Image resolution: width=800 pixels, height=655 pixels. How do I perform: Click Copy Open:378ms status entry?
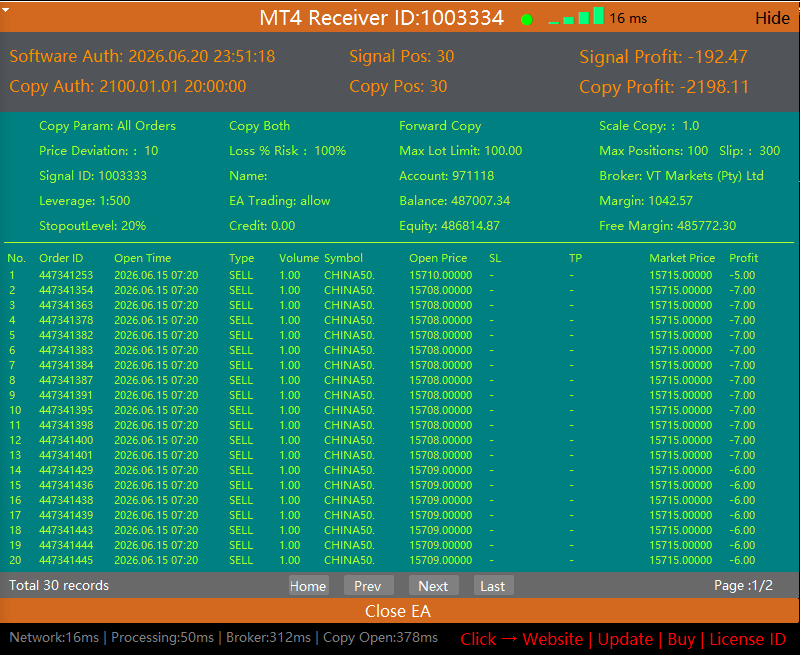(x=380, y=638)
